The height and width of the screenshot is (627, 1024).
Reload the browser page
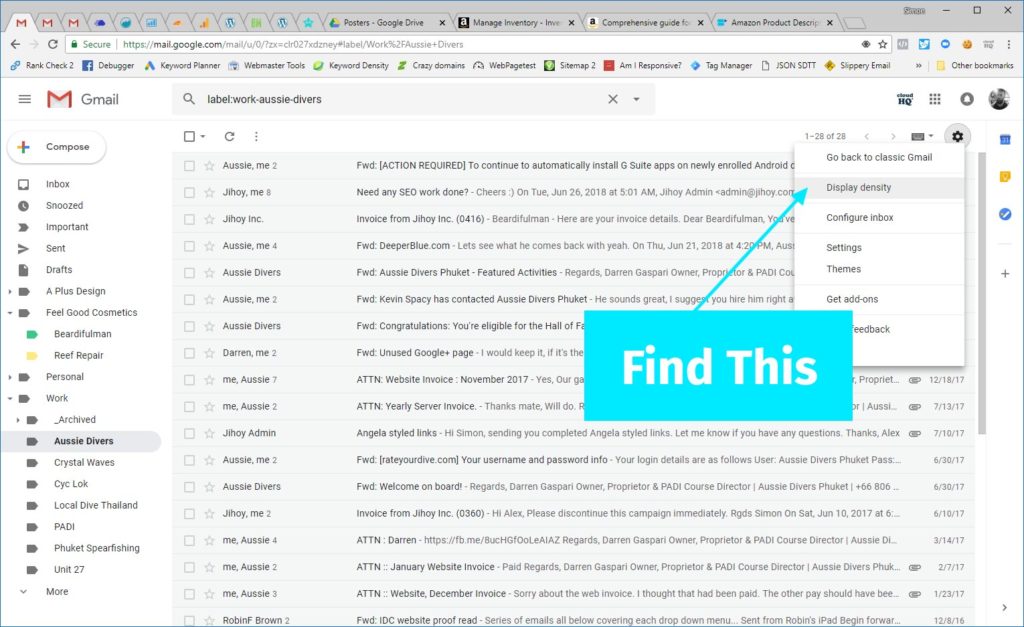tap(53, 44)
